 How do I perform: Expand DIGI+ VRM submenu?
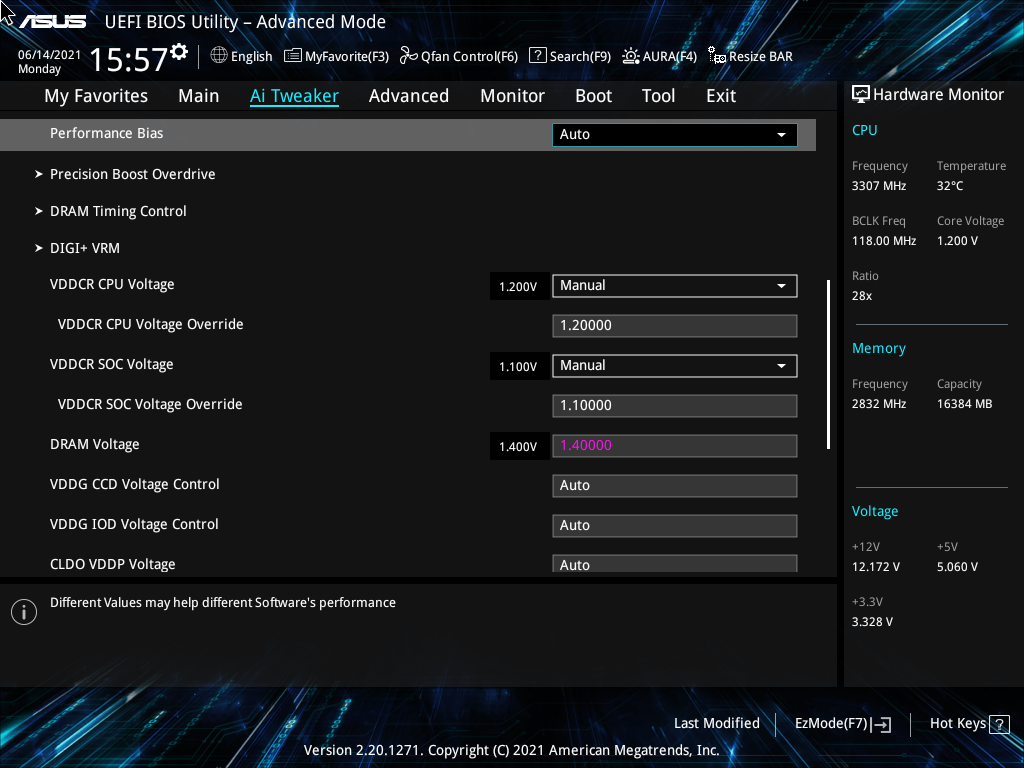85,248
